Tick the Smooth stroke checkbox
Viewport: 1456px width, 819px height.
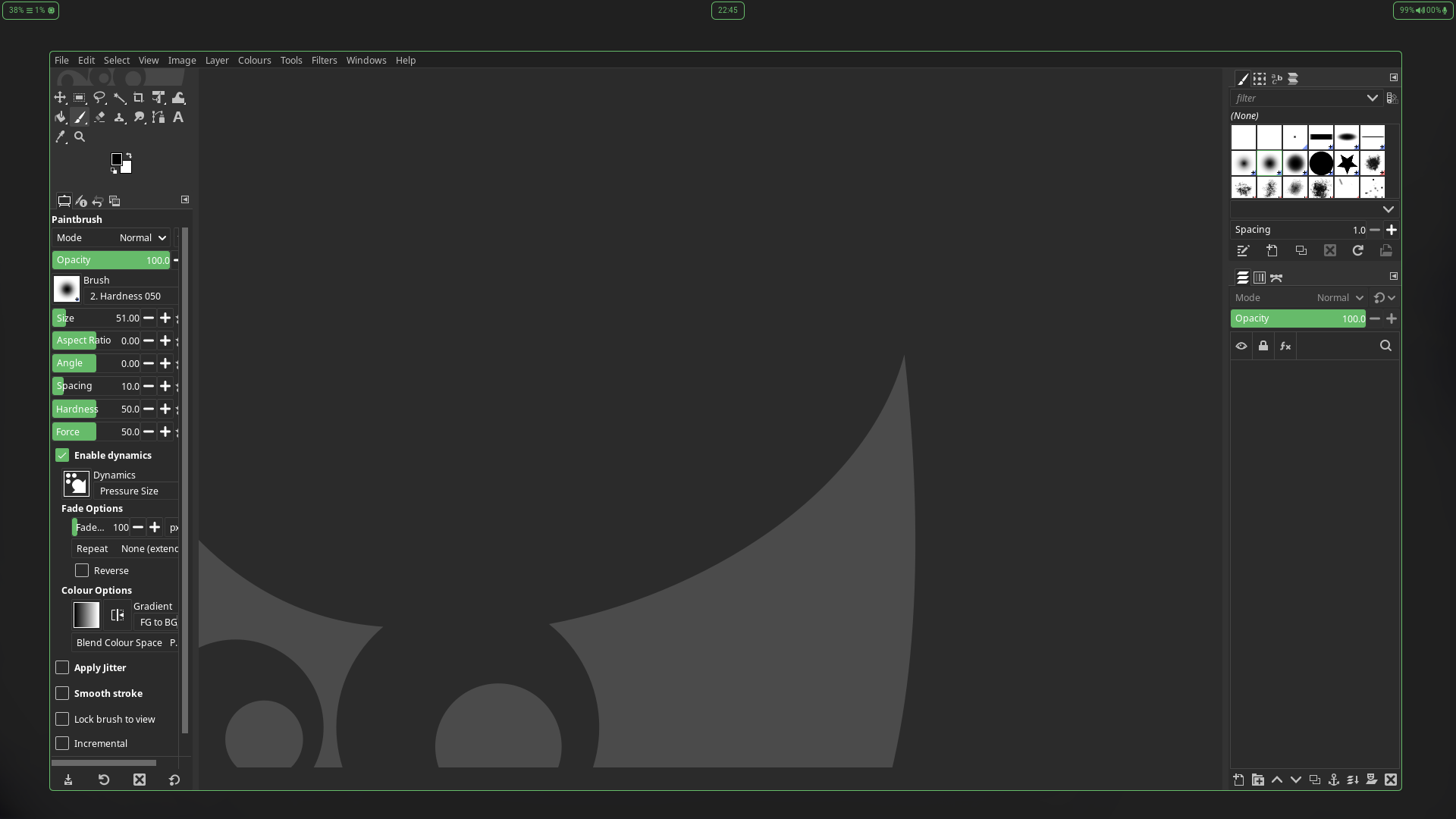tap(62, 693)
